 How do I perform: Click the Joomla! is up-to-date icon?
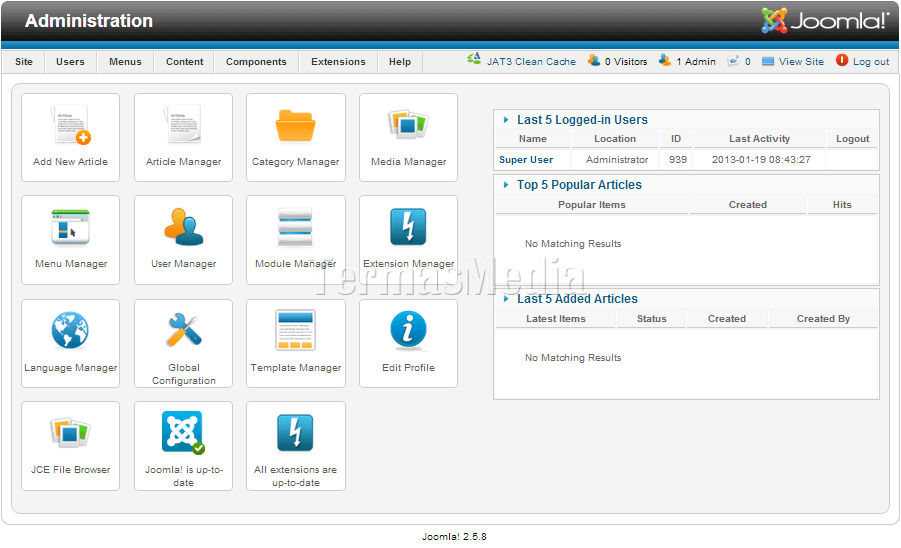coord(183,433)
